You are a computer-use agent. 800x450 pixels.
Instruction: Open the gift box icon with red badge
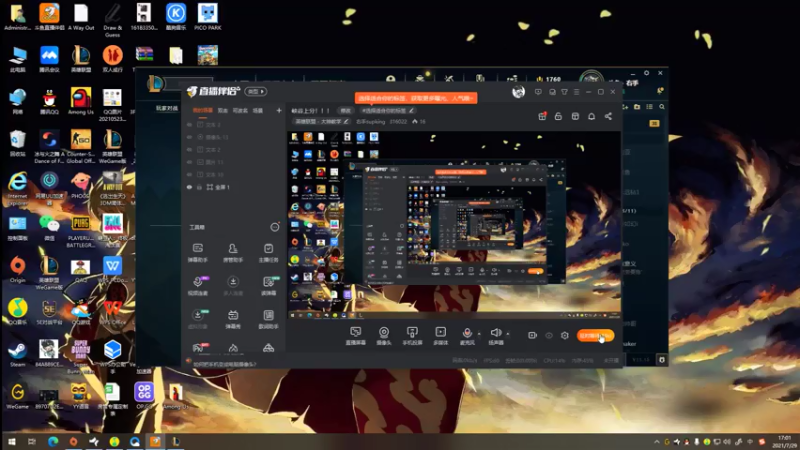pyautogui.click(x=542, y=116)
